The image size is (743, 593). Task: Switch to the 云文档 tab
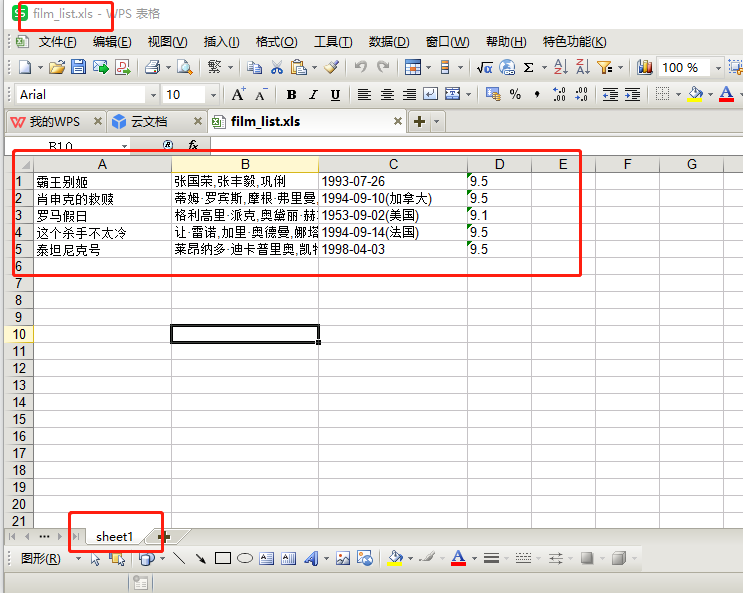[149, 122]
